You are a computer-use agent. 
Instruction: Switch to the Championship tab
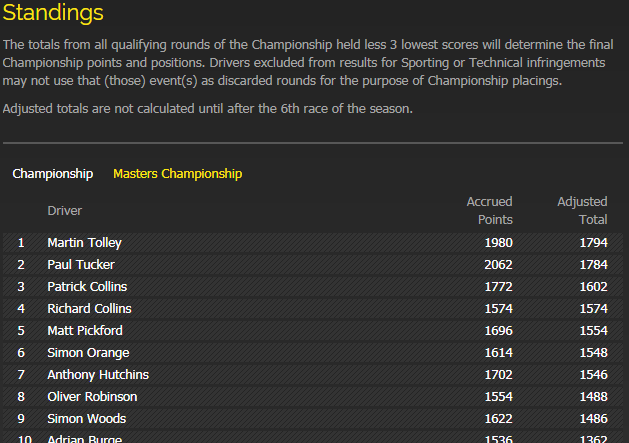[x=52, y=174]
